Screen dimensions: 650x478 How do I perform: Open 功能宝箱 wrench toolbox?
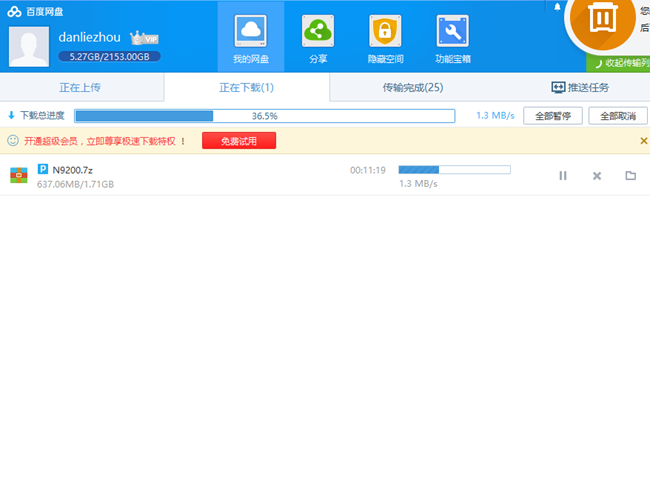pos(453,37)
